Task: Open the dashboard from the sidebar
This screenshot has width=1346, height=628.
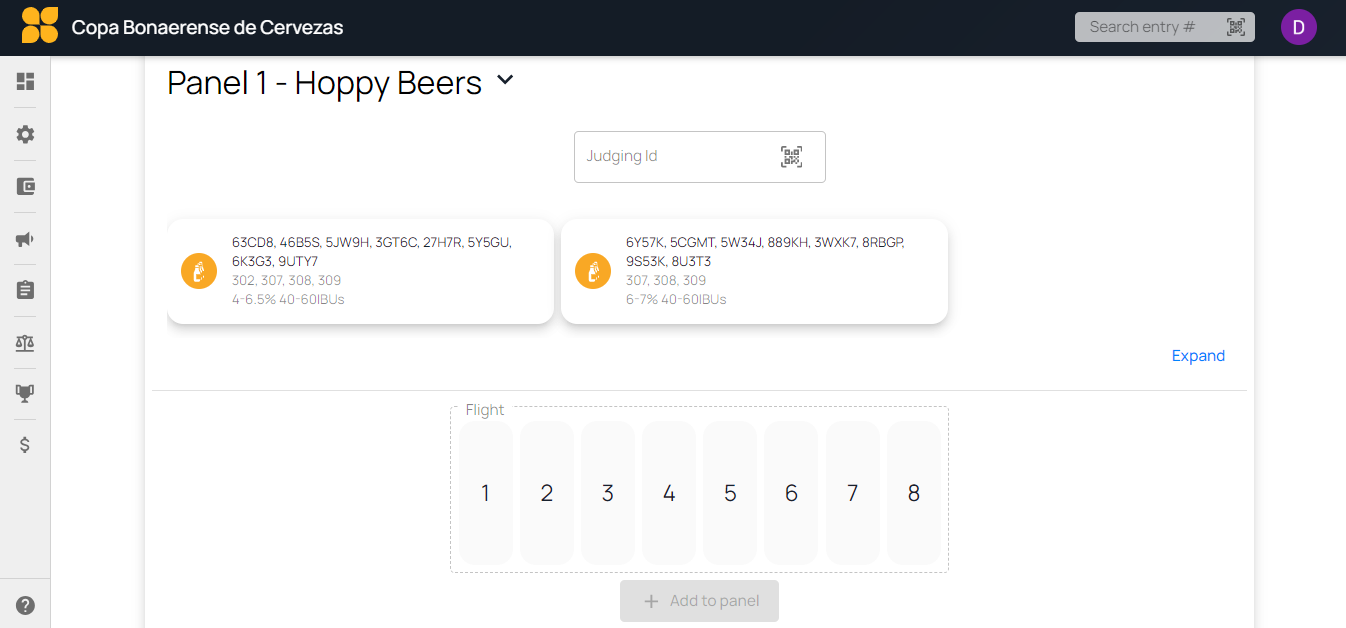Action: 24,82
